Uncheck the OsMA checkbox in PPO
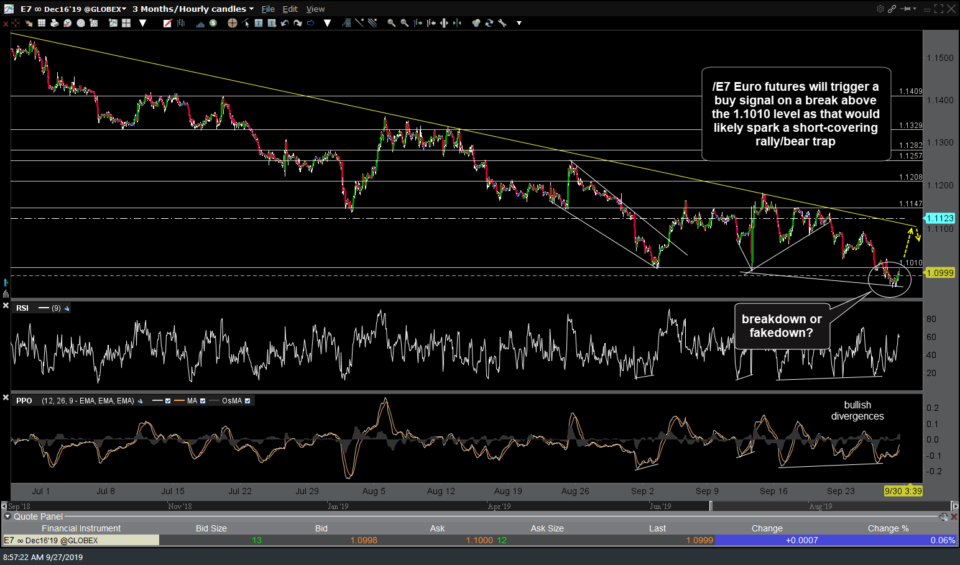960x565 pixels. pyautogui.click(x=247, y=400)
